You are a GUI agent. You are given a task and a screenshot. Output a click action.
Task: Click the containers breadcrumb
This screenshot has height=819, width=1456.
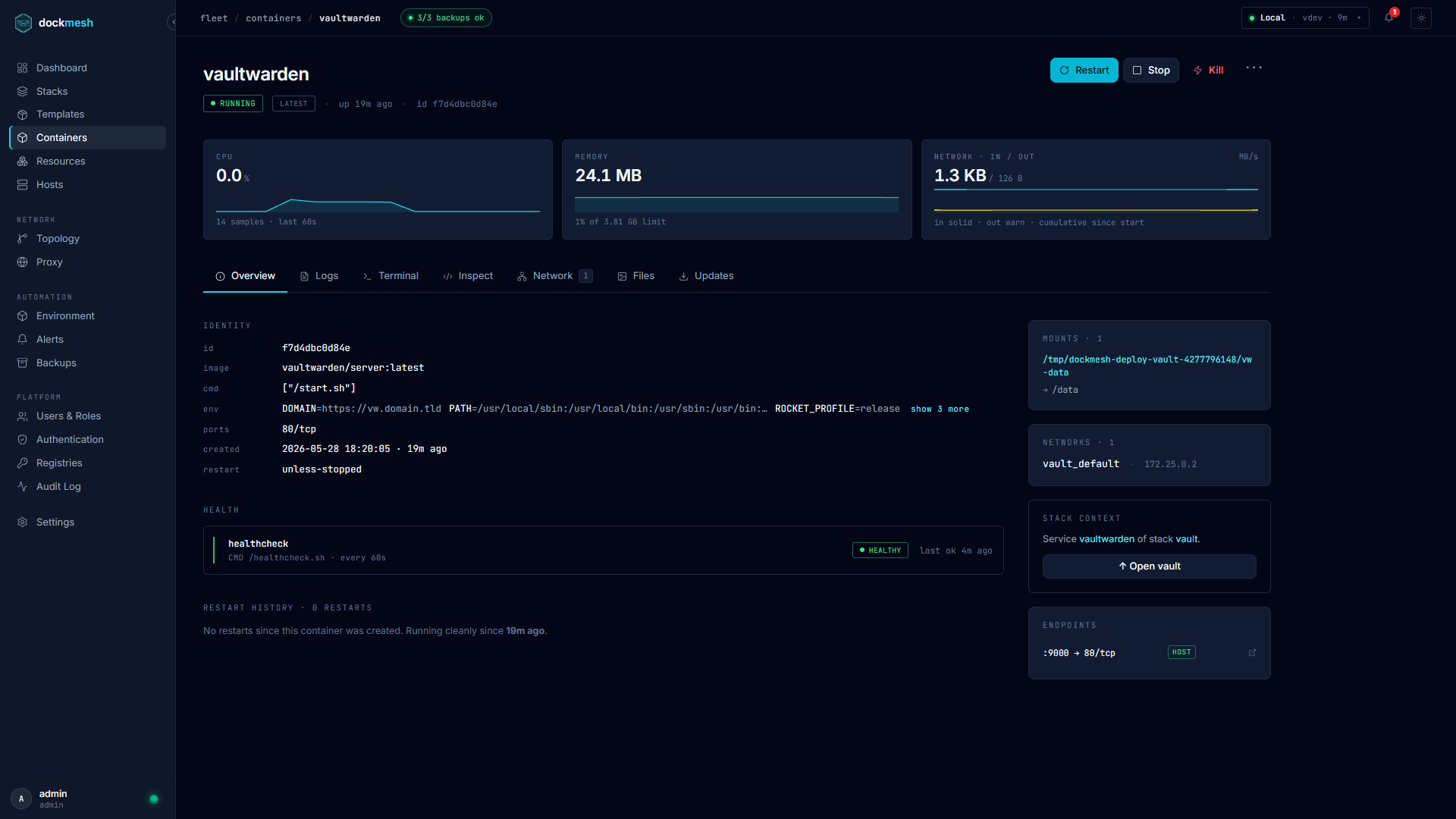point(274,18)
